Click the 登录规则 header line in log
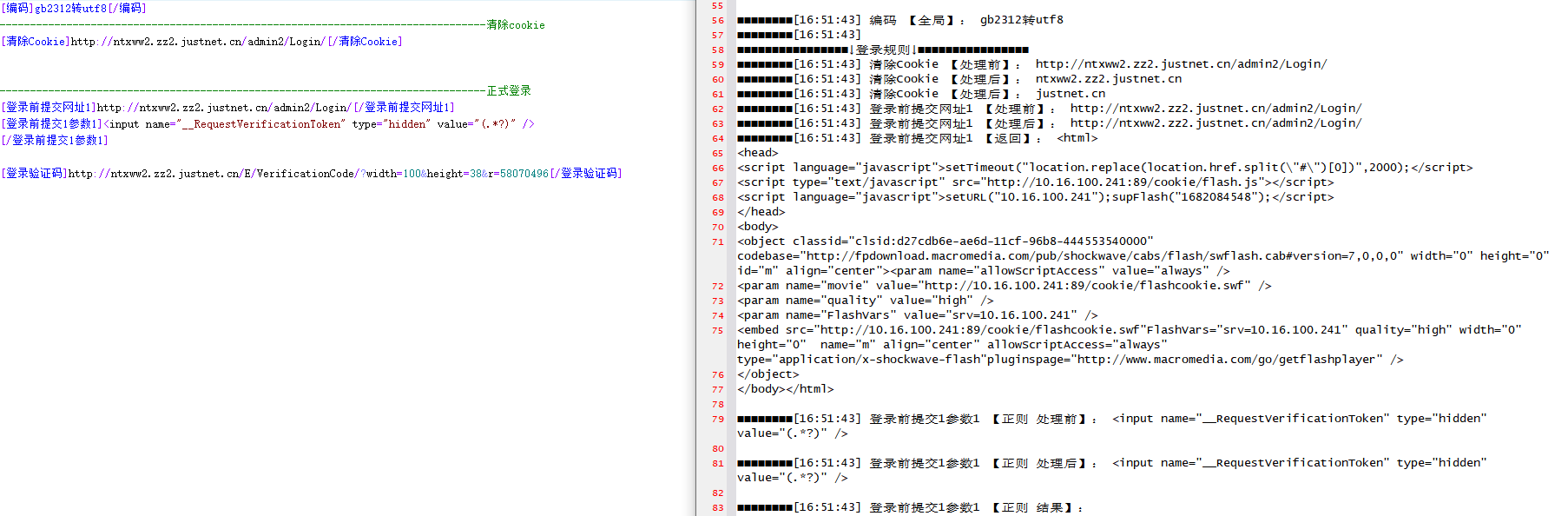The image size is (1568, 516). [883, 50]
